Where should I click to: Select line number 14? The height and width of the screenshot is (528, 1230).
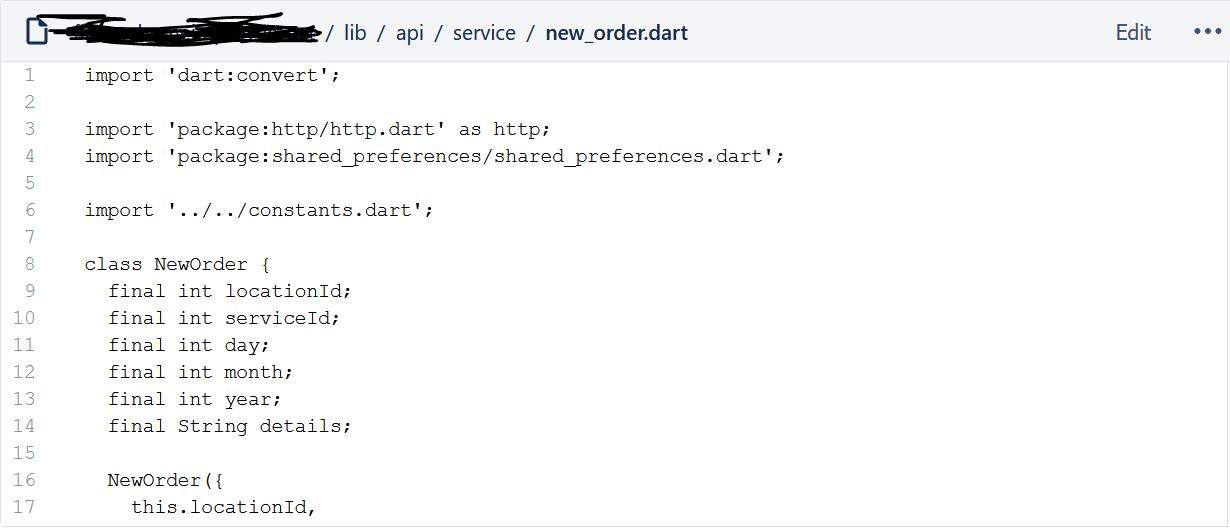tap(24, 426)
